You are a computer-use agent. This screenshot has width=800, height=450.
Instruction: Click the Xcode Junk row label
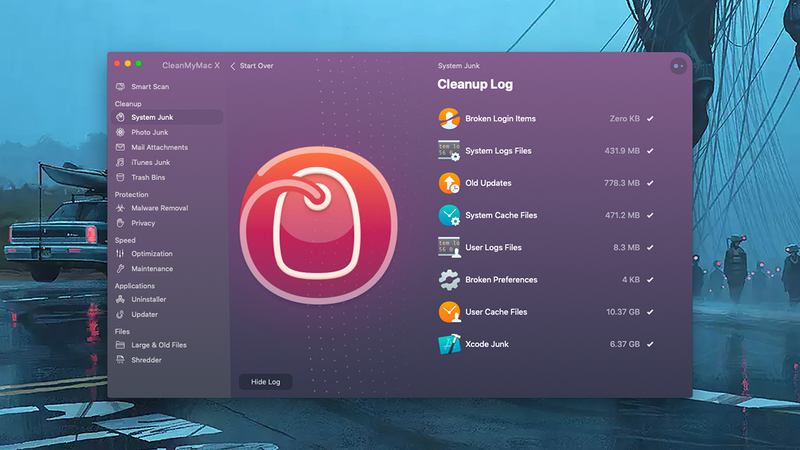click(x=487, y=344)
